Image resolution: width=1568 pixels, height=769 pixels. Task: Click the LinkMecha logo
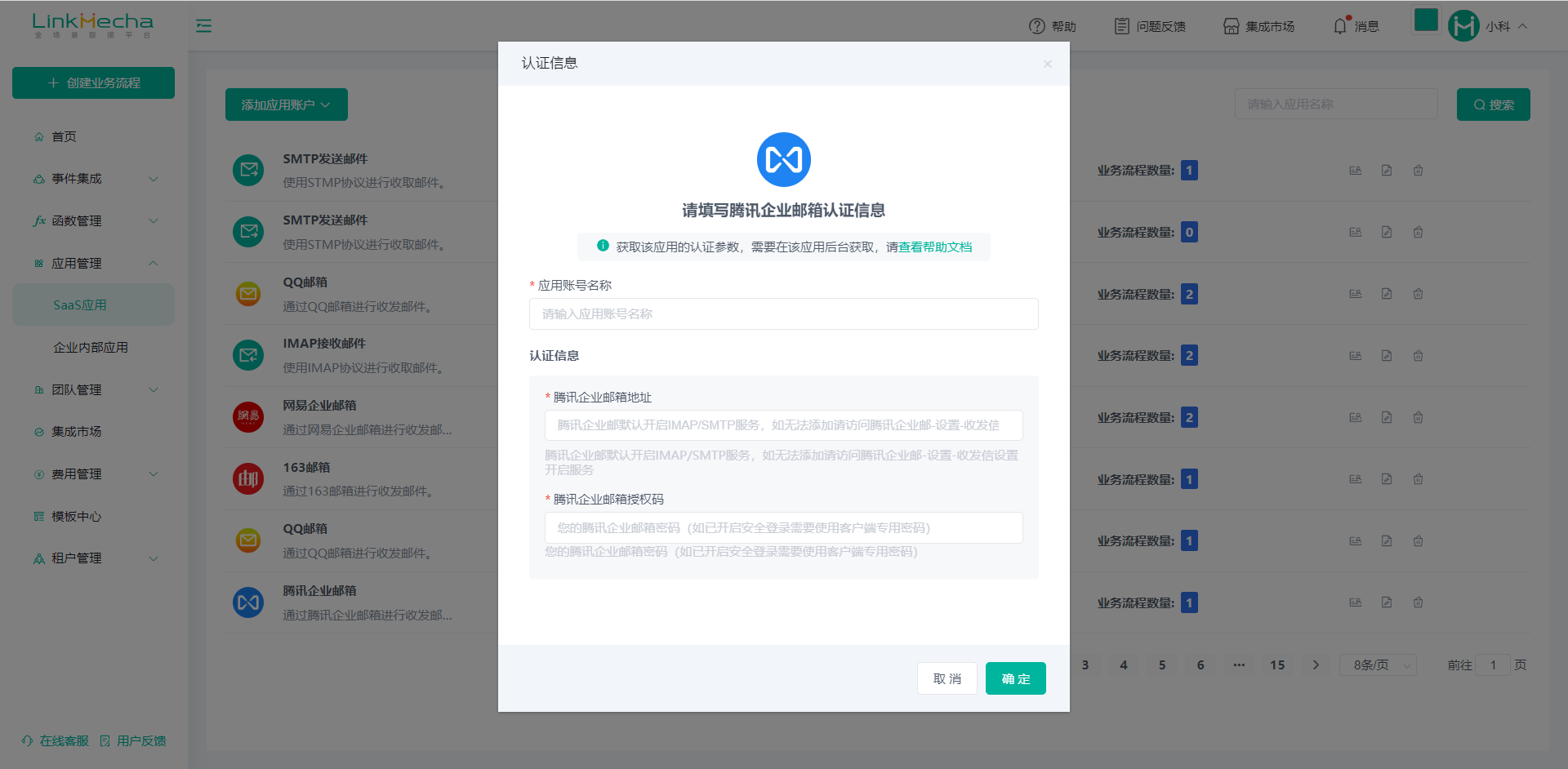tap(93, 25)
